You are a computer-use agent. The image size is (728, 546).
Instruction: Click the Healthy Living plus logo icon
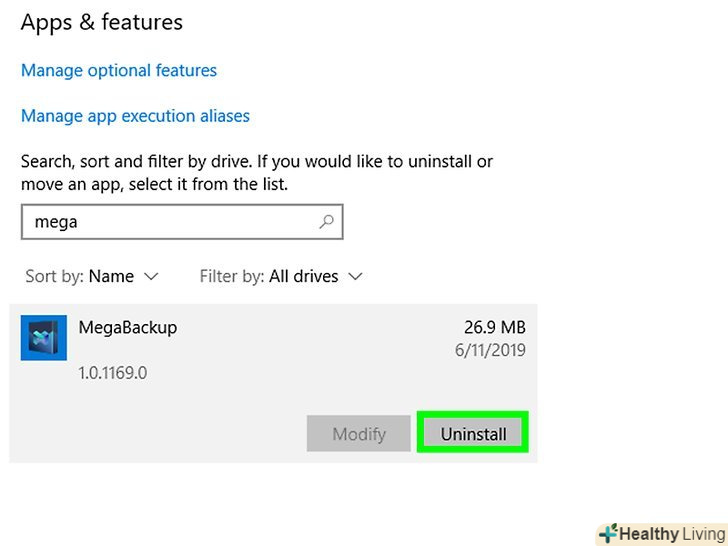tap(608, 534)
